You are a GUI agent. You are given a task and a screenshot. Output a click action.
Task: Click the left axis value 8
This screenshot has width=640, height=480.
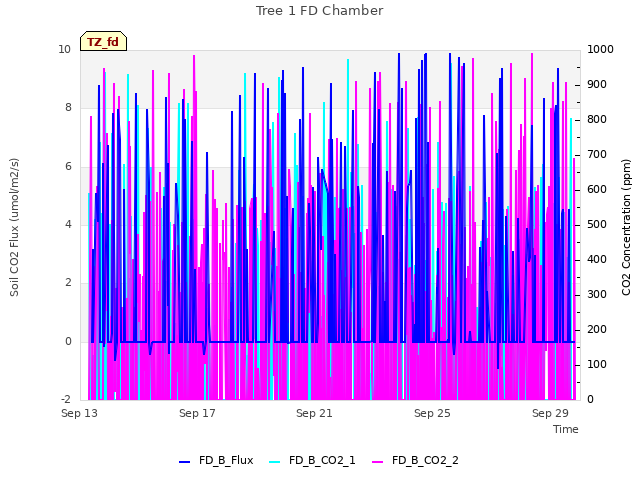pos(68,107)
